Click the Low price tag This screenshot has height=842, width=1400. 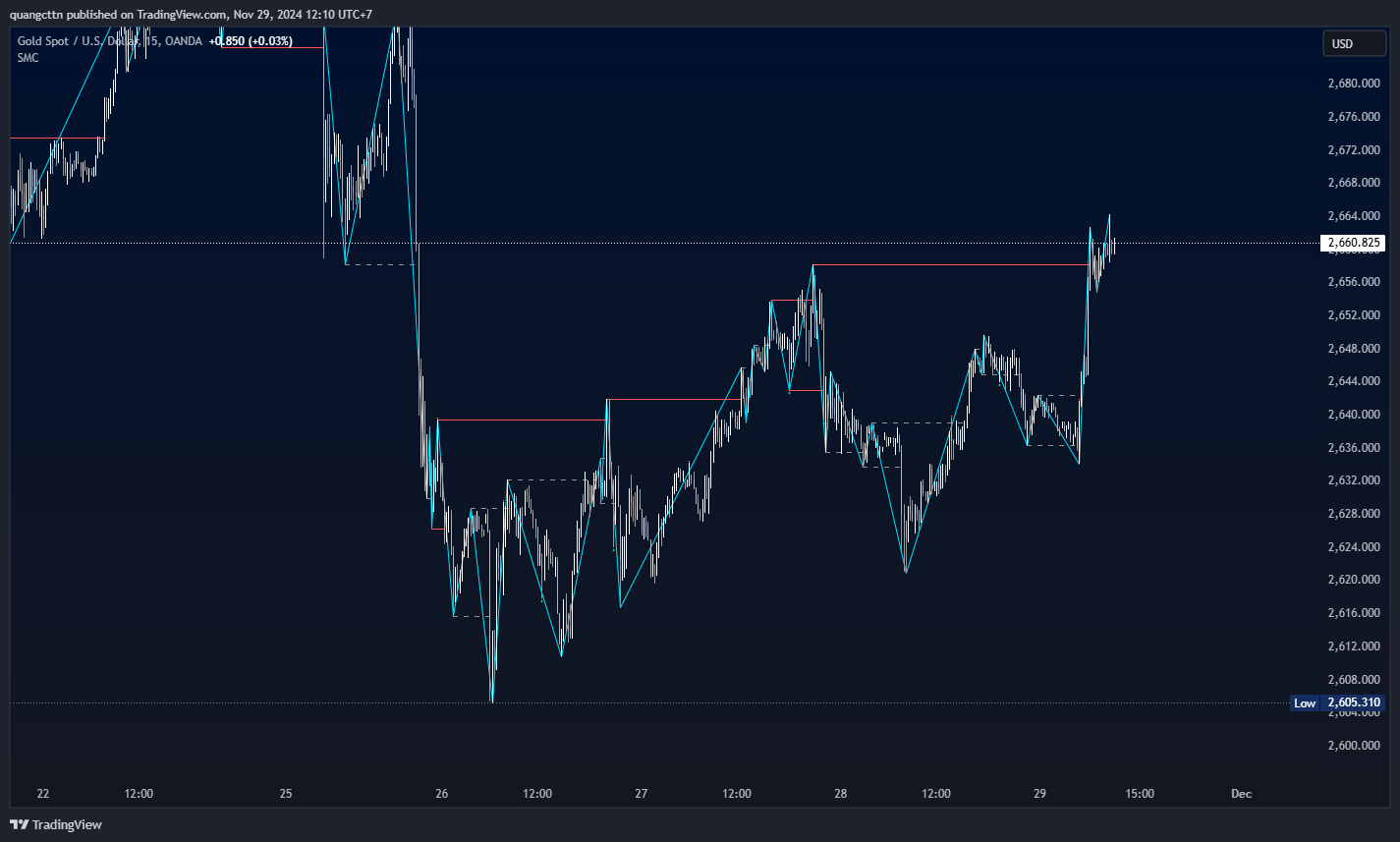(x=1305, y=703)
